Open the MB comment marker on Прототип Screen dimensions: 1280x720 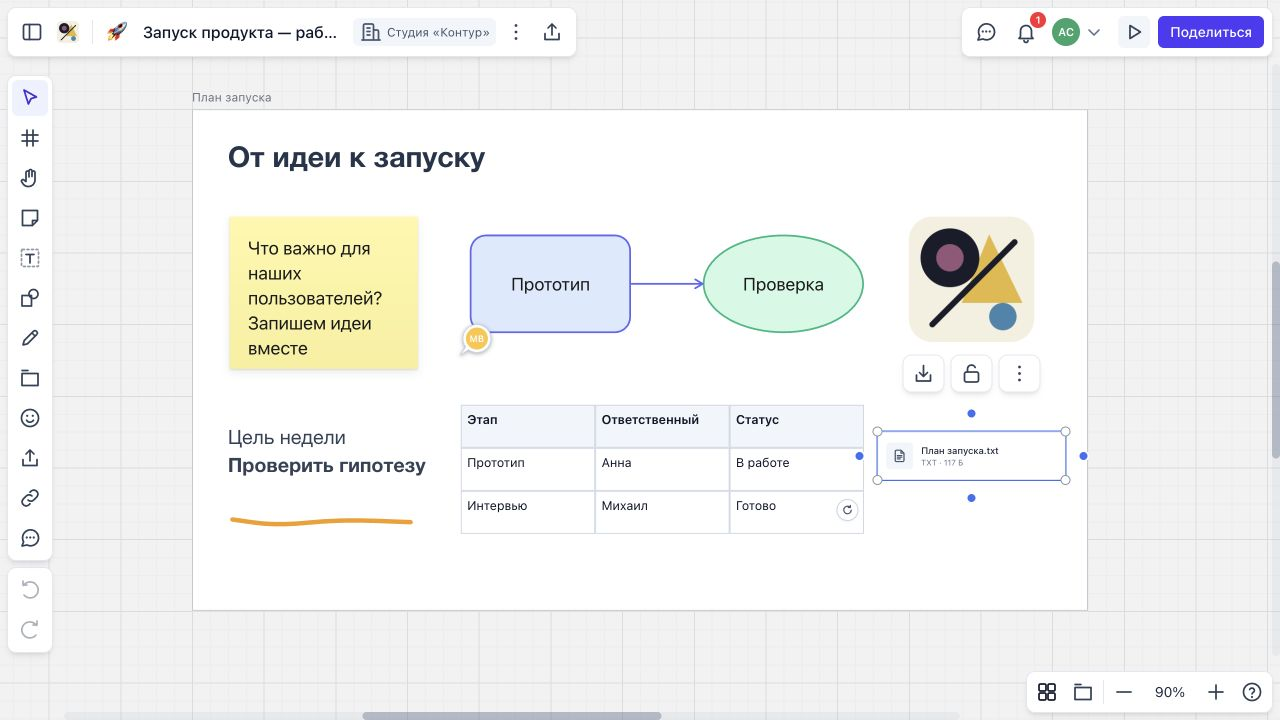point(477,339)
